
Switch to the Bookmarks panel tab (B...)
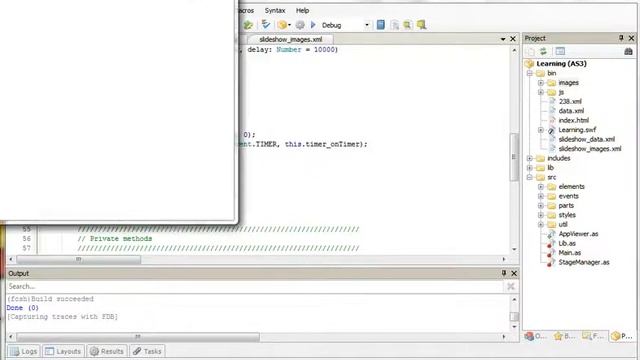tap(564, 336)
